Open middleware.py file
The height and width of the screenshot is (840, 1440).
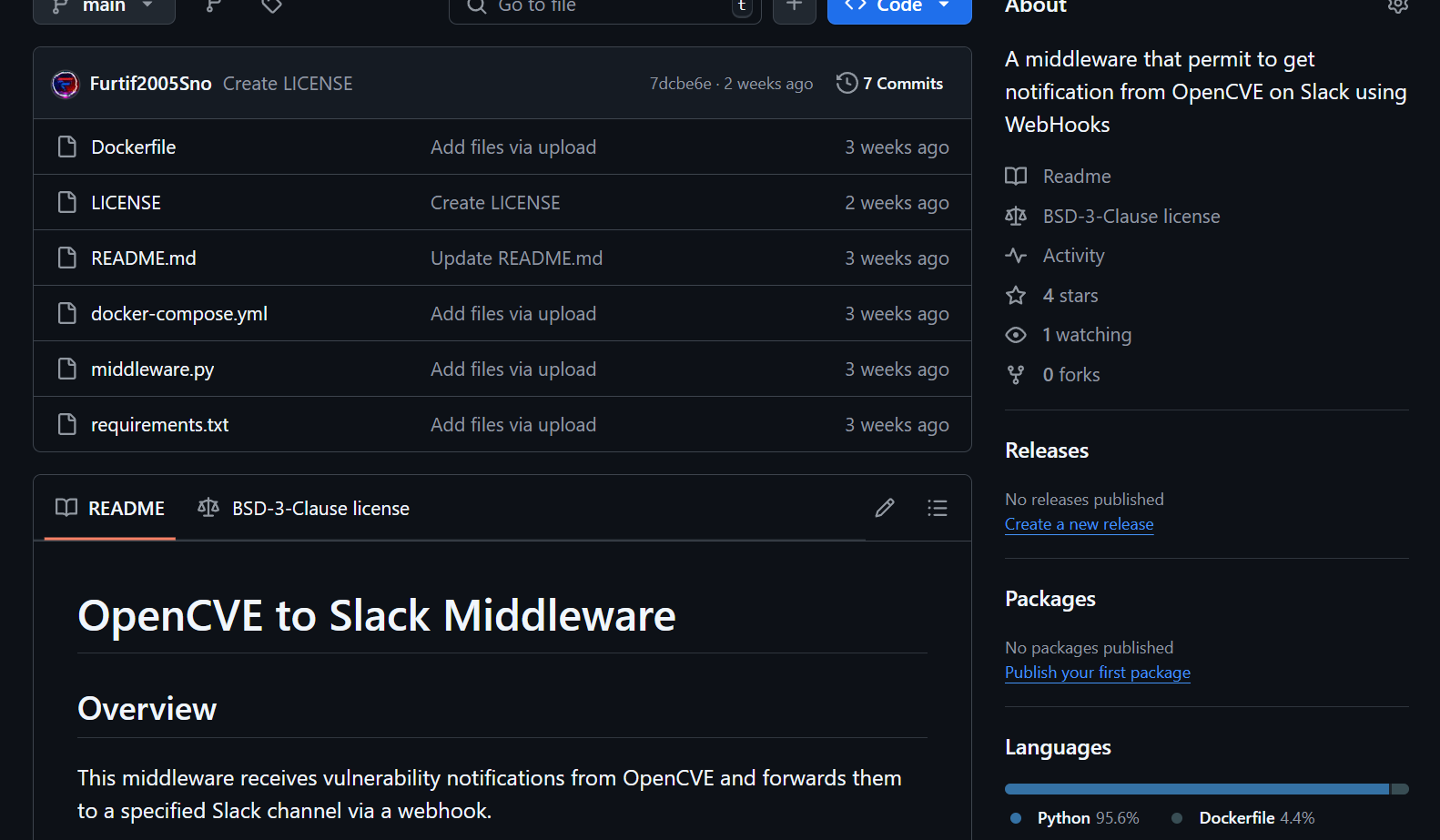click(x=152, y=369)
